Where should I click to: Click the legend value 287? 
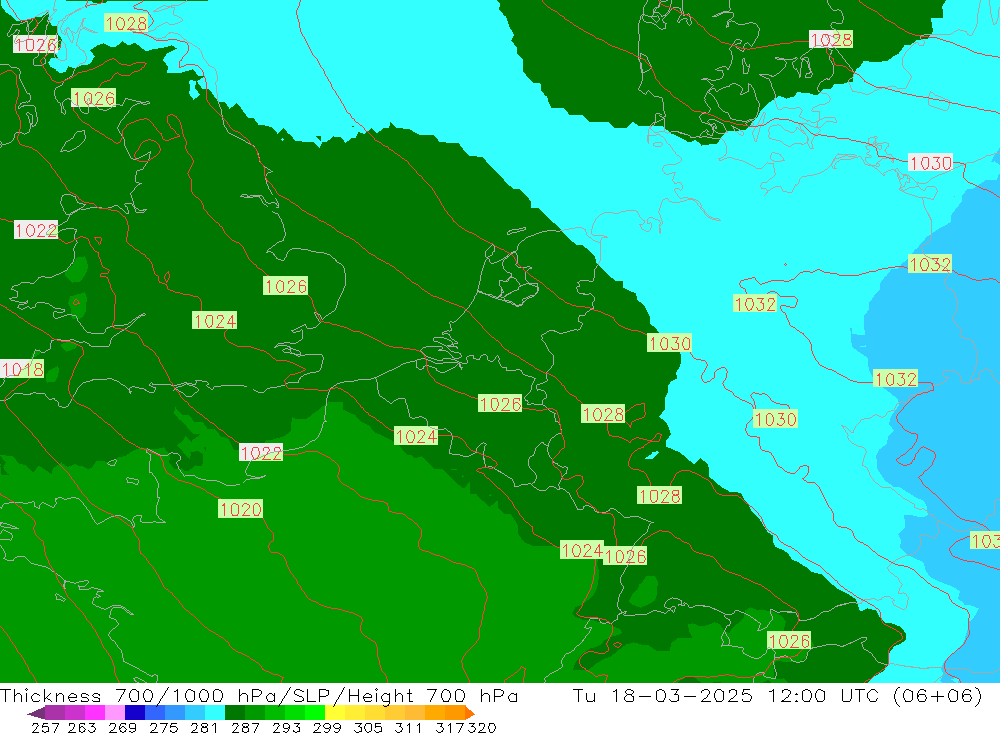coord(245,727)
